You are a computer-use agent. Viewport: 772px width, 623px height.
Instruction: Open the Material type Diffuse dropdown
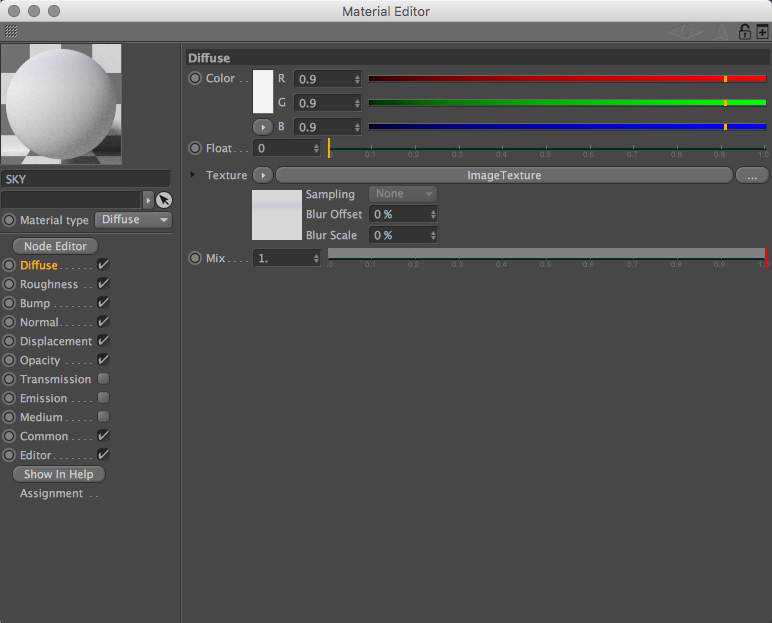click(x=133, y=220)
